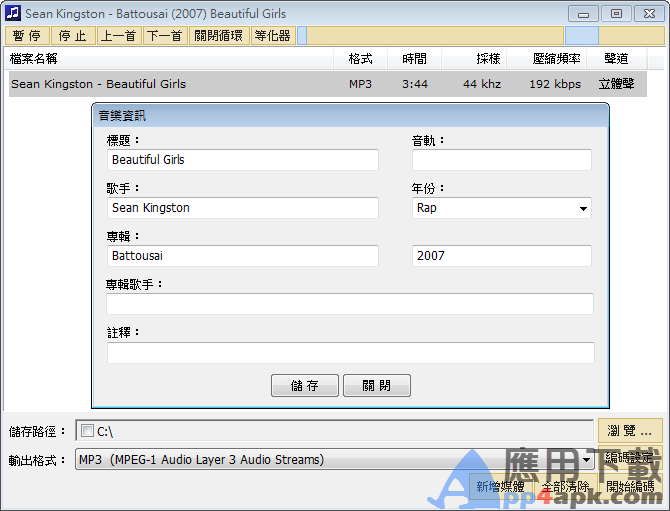Skip to next track 下一首
The image size is (670, 511).
[165, 35]
